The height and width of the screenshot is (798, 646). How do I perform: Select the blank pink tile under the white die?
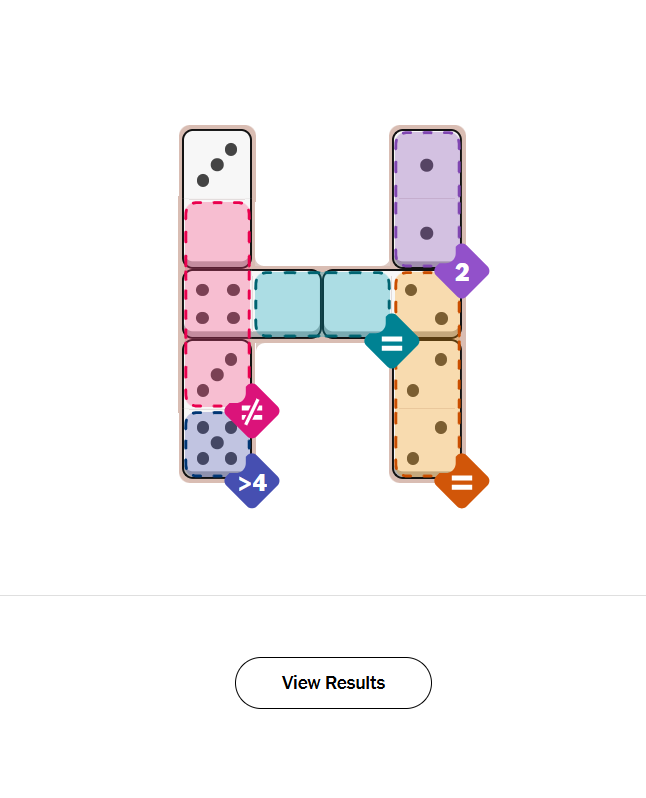click(x=217, y=234)
